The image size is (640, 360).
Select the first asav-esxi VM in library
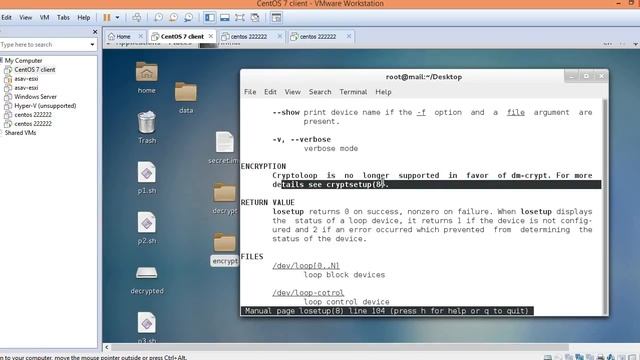click(x=26, y=78)
